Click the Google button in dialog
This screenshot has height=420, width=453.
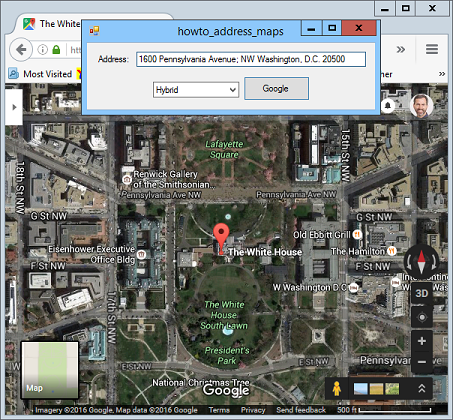[x=276, y=89]
